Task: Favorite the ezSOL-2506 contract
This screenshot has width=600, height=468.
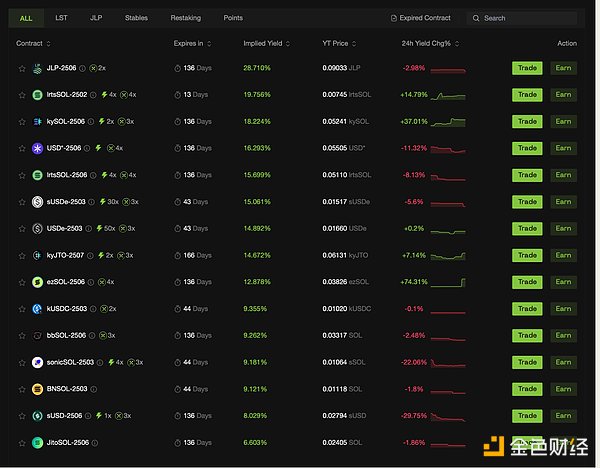Action: tap(22, 282)
